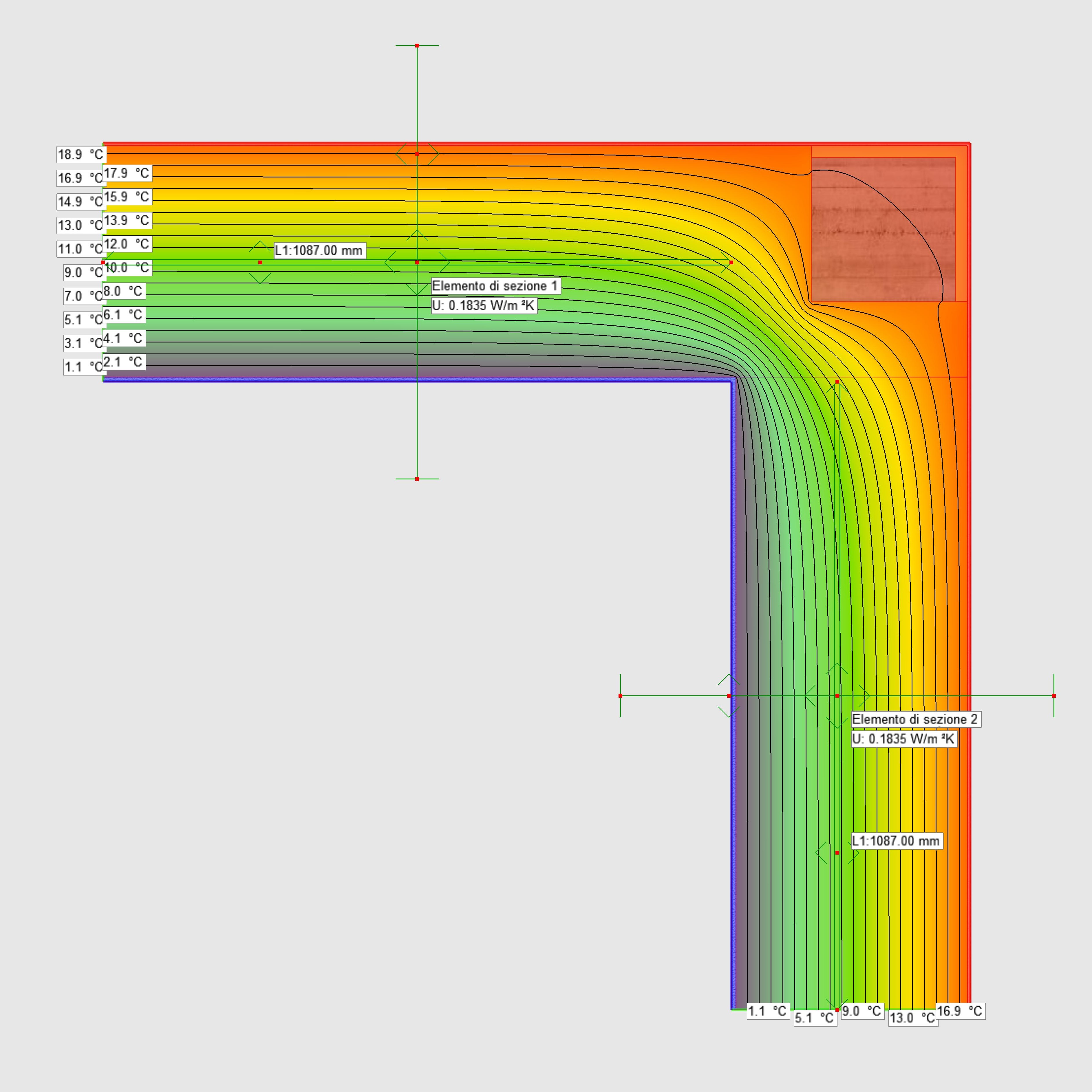Image resolution: width=1092 pixels, height=1092 pixels.
Task: Select the left-edge 5.1 °C isotherm label
Action: pos(83,320)
